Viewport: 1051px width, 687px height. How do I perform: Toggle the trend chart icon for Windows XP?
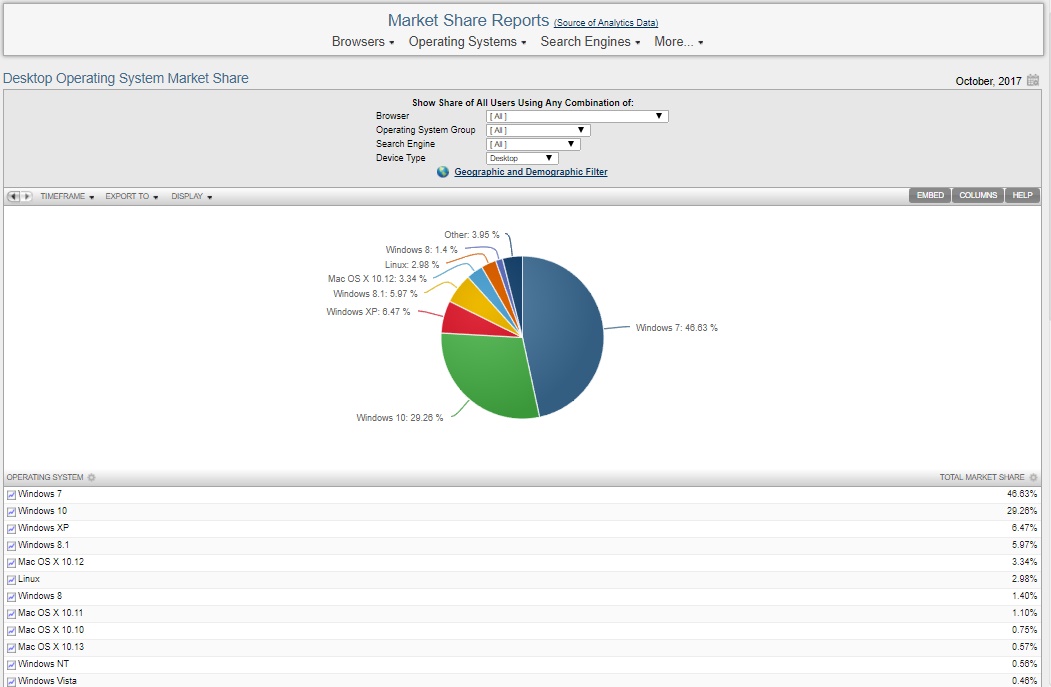click(x=11, y=529)
